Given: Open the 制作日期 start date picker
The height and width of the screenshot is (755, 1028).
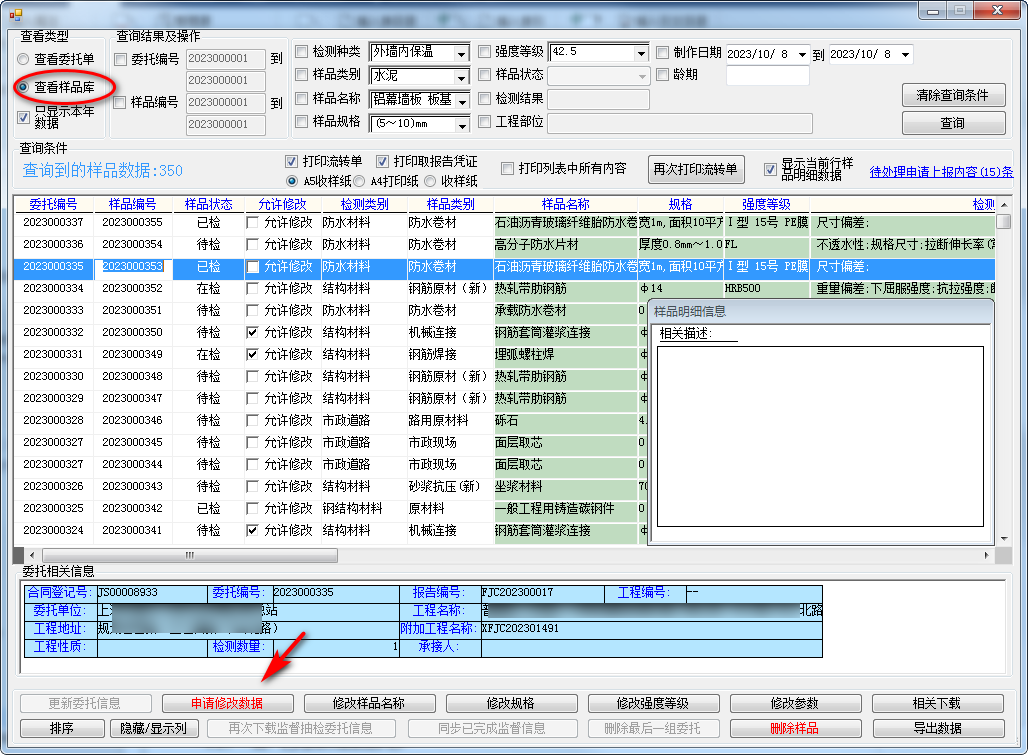Looking at the screenshot, I should click(801, 55).
